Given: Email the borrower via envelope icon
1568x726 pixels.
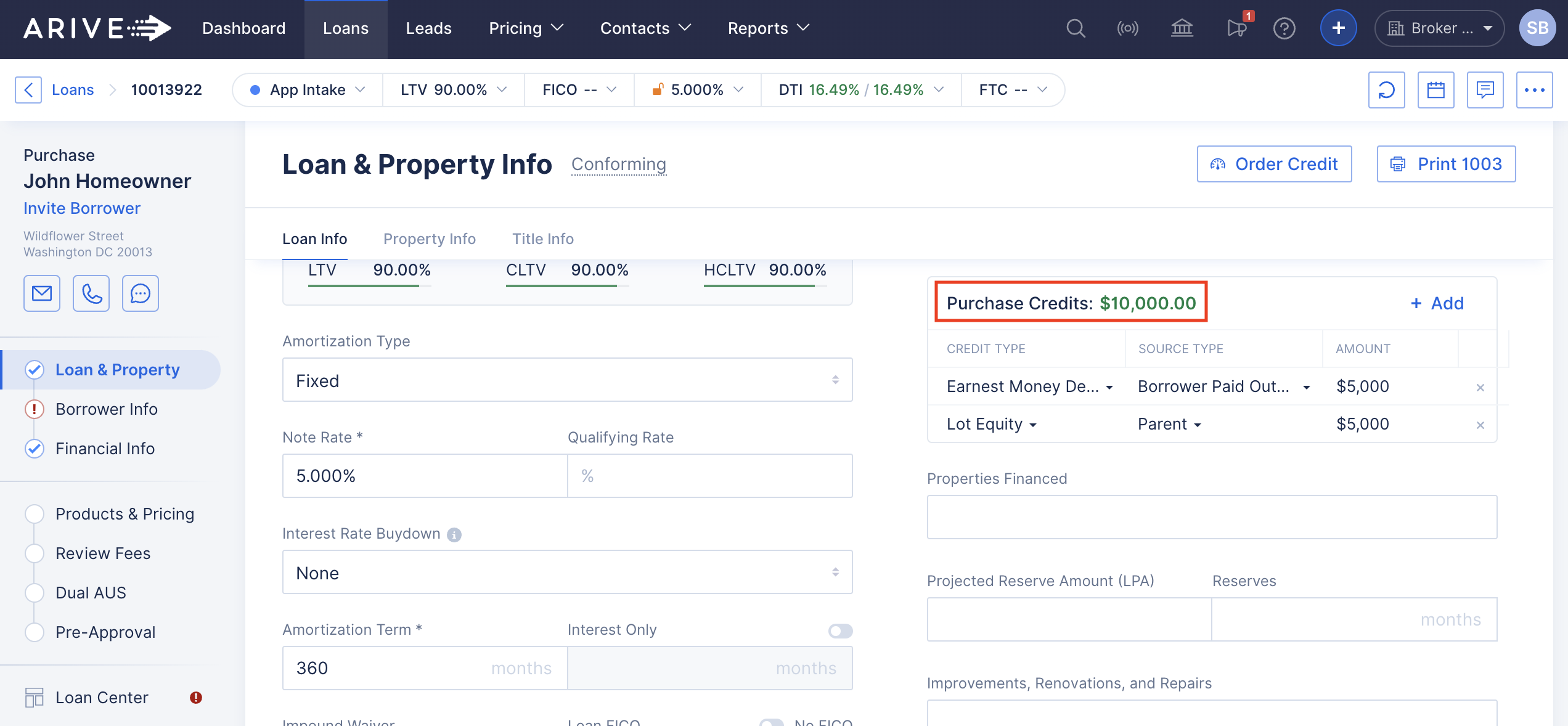Looking at the screenshot, I should coord(42,293).
